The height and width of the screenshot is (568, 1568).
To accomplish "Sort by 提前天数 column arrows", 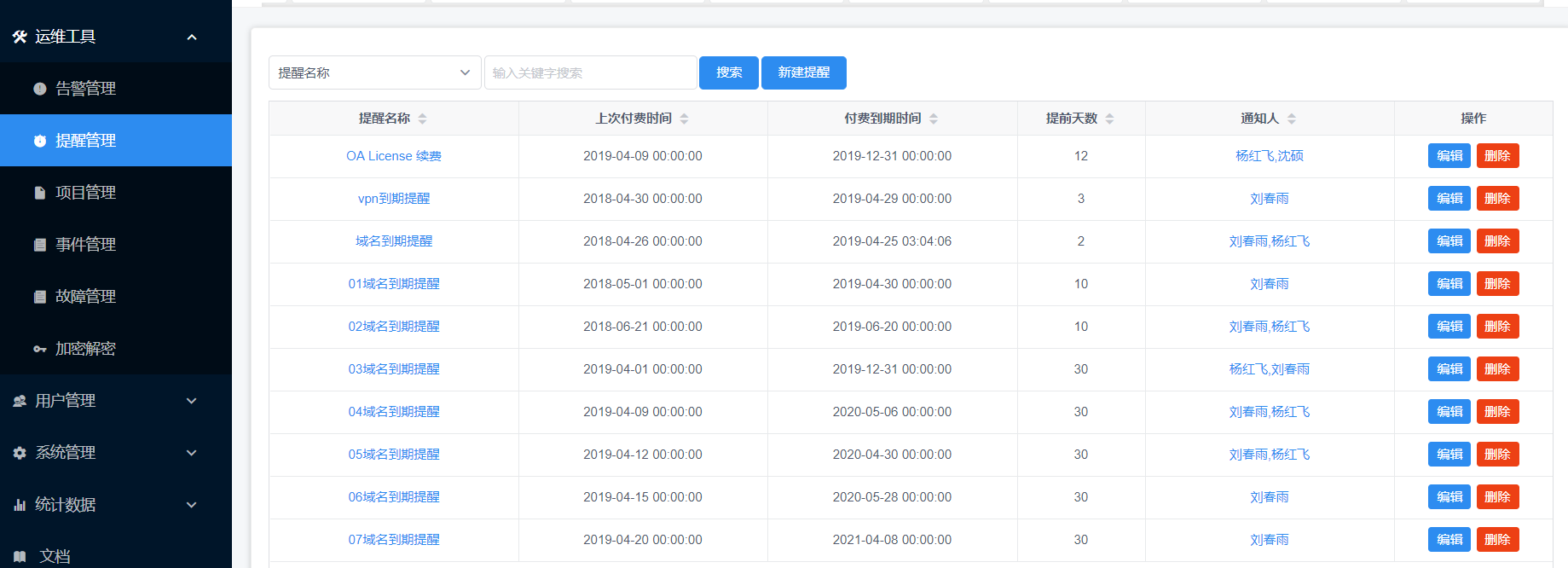I will (x=1109, y=119).
